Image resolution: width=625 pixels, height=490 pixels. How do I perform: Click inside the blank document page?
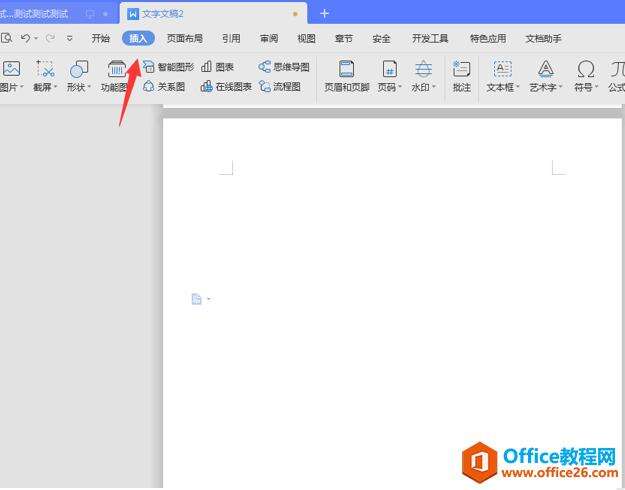(392, 303)
